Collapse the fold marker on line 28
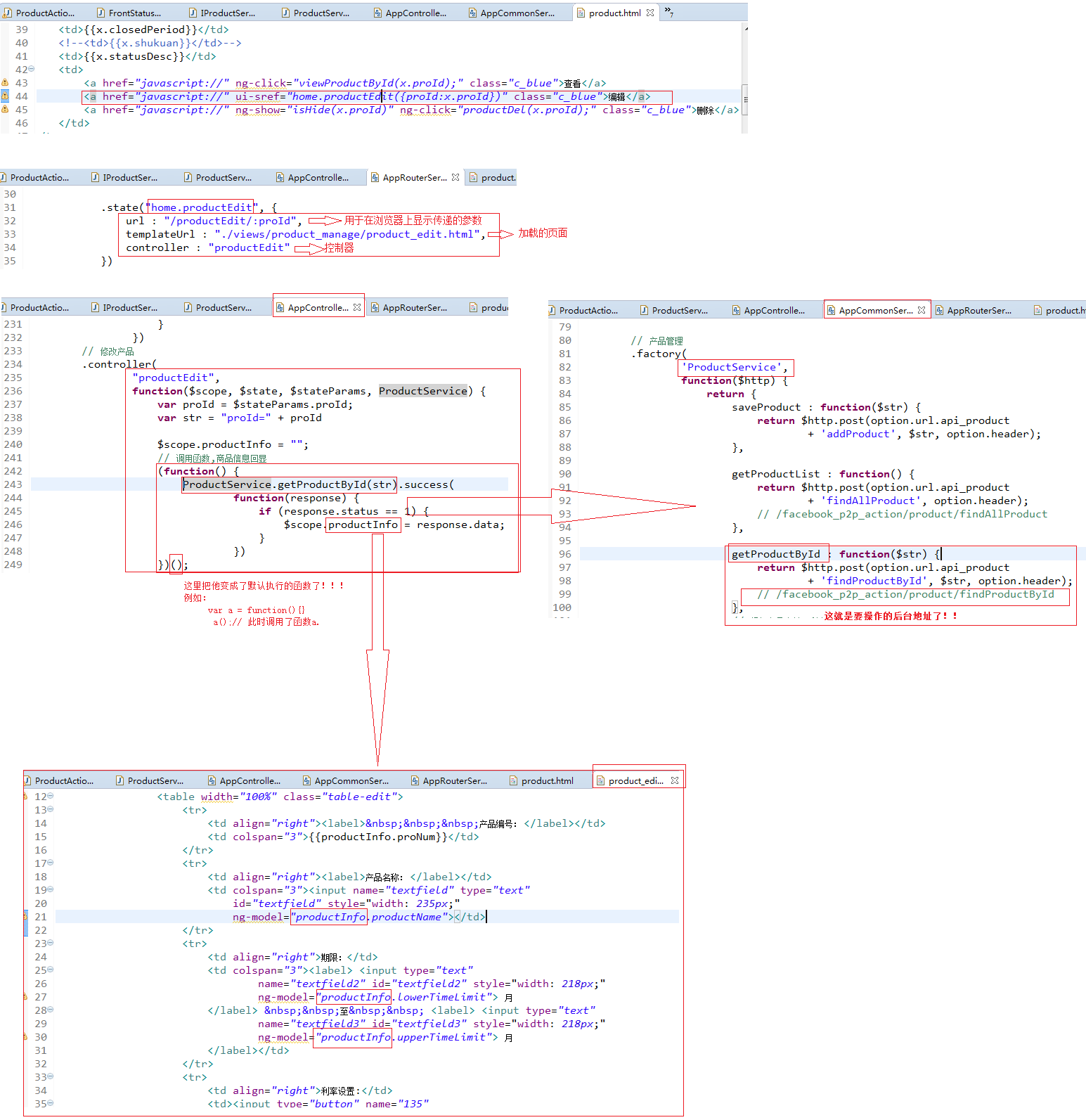 click(51, 1010)
